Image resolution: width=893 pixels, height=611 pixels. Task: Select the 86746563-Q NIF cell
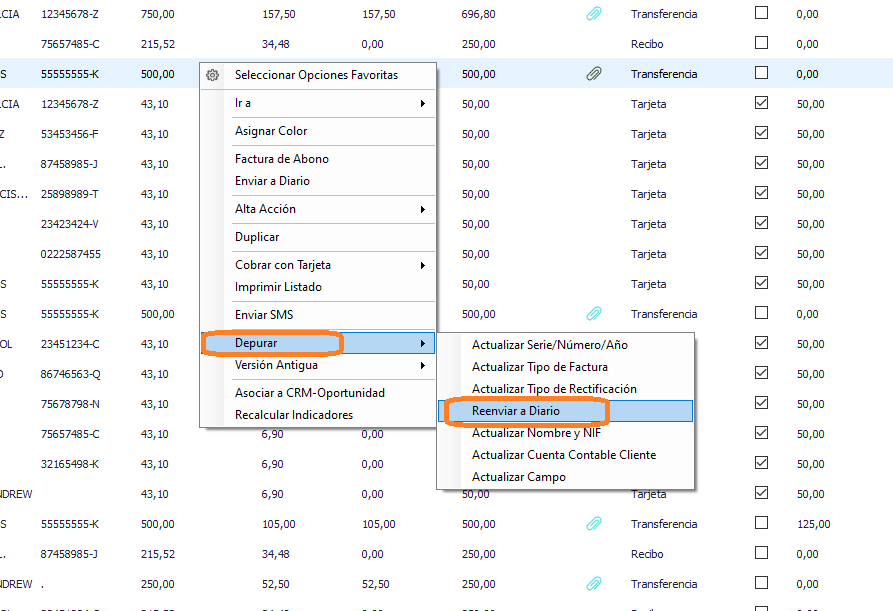point(70,374)
